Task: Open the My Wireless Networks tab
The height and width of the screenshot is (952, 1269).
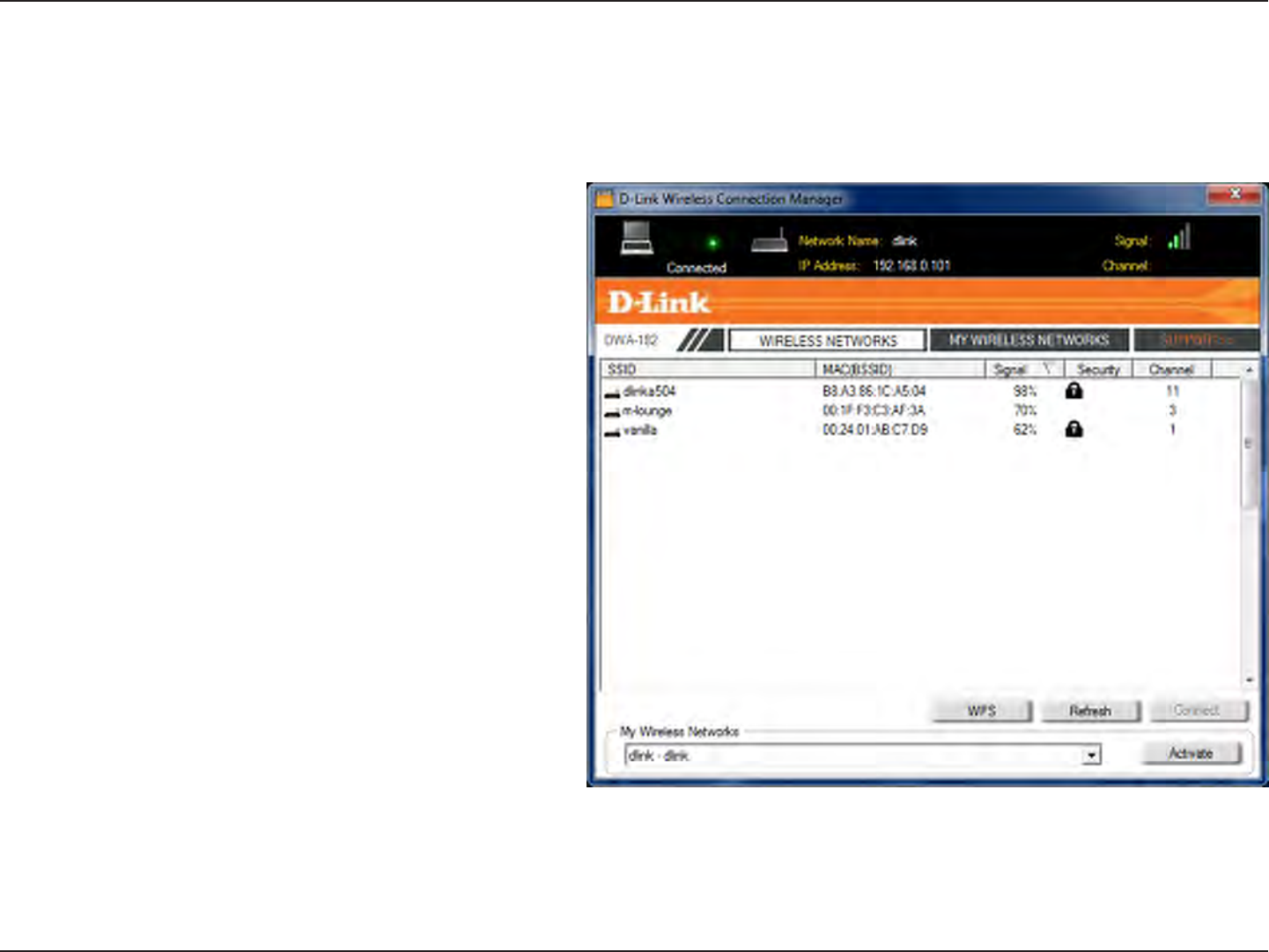Action: tap(1029, 340)
